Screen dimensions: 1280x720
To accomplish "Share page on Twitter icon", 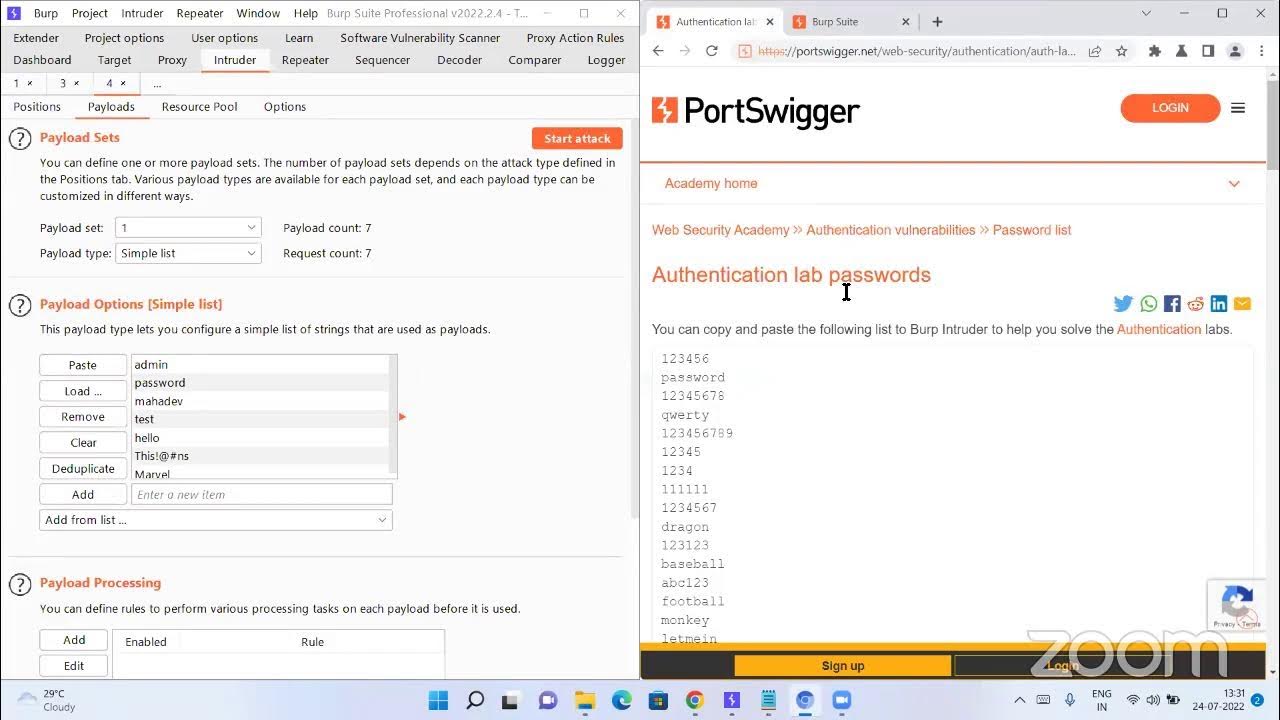I will [x=1123, y=304].
